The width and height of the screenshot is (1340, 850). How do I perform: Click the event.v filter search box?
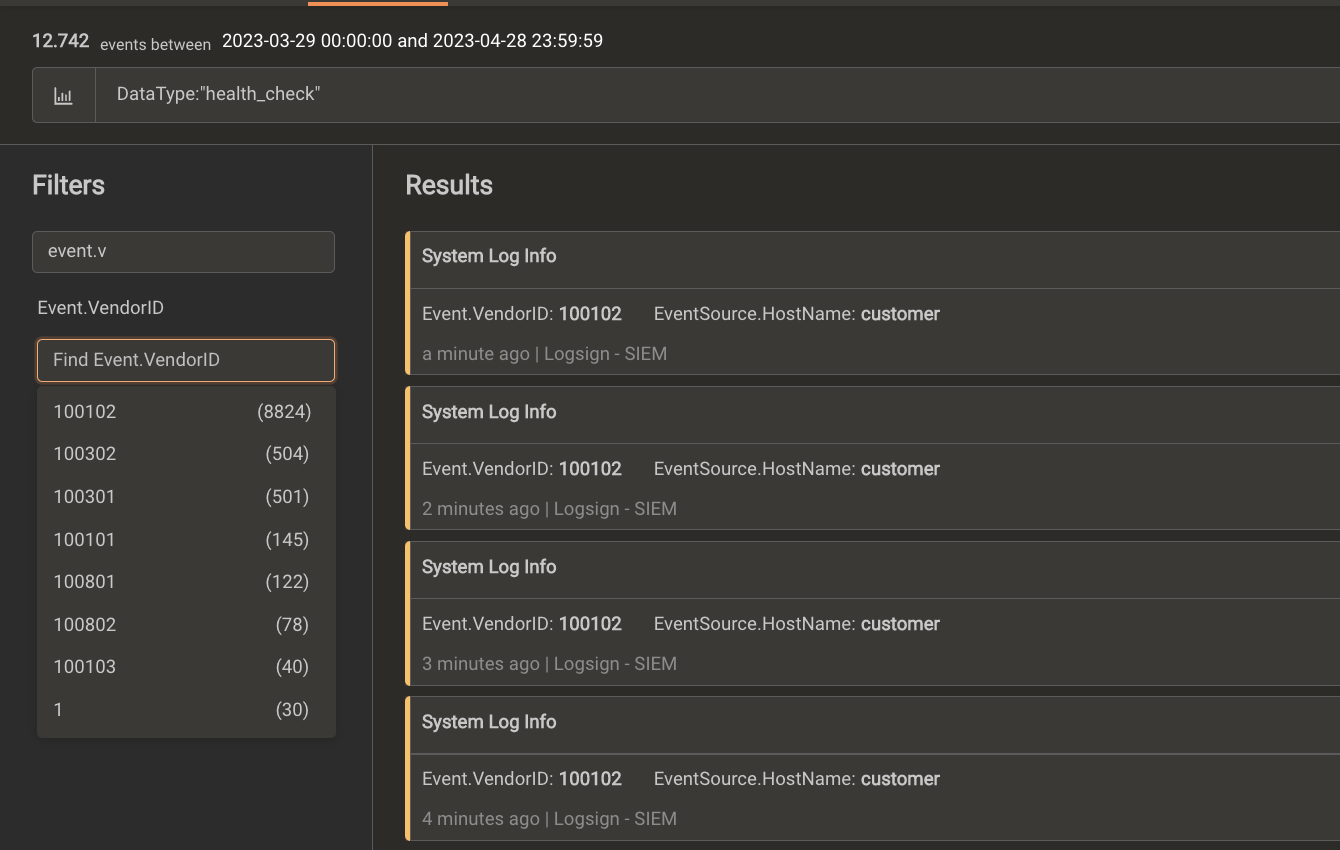point(183,252)
